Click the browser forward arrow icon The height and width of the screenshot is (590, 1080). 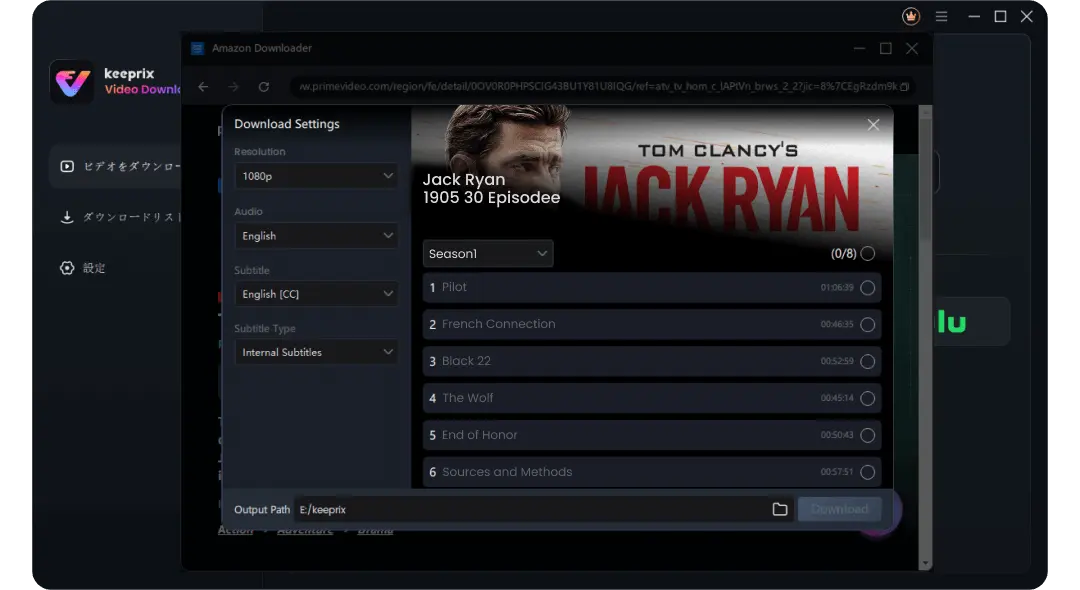233,87
